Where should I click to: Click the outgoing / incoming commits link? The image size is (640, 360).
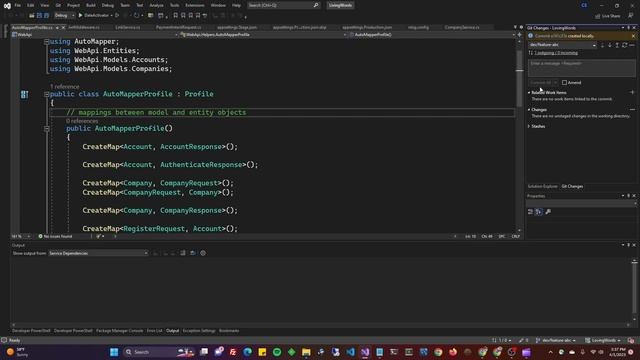click(x=556, y=53)
